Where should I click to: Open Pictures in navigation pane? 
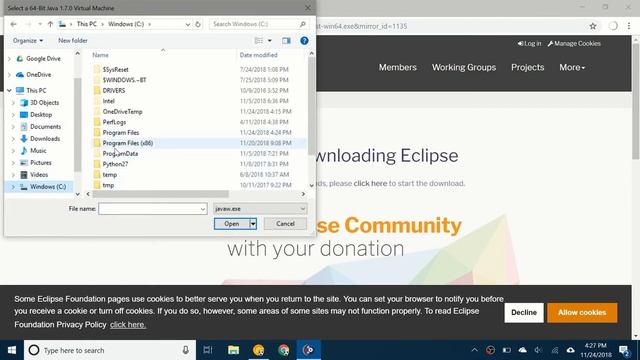click(40, 163)
